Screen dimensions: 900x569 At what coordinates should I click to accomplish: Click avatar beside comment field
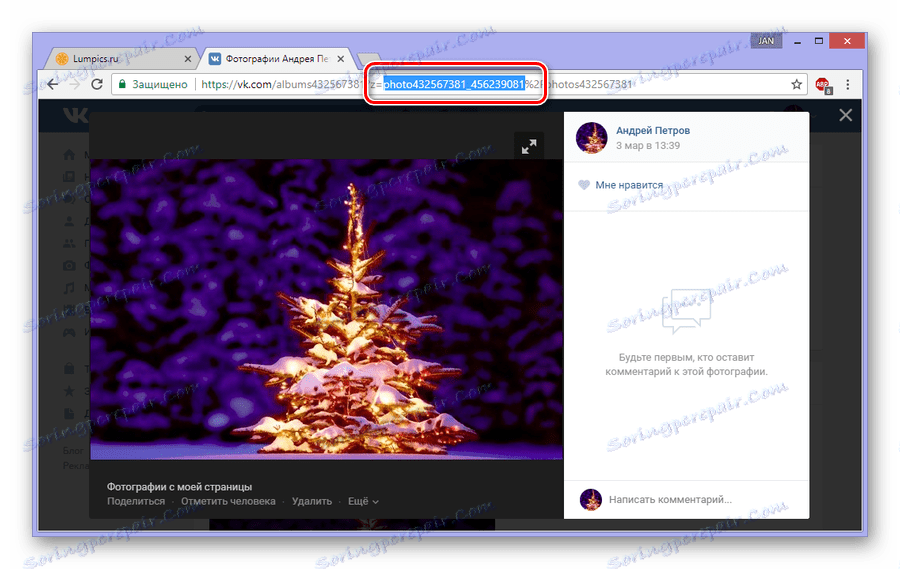[591, 500]
